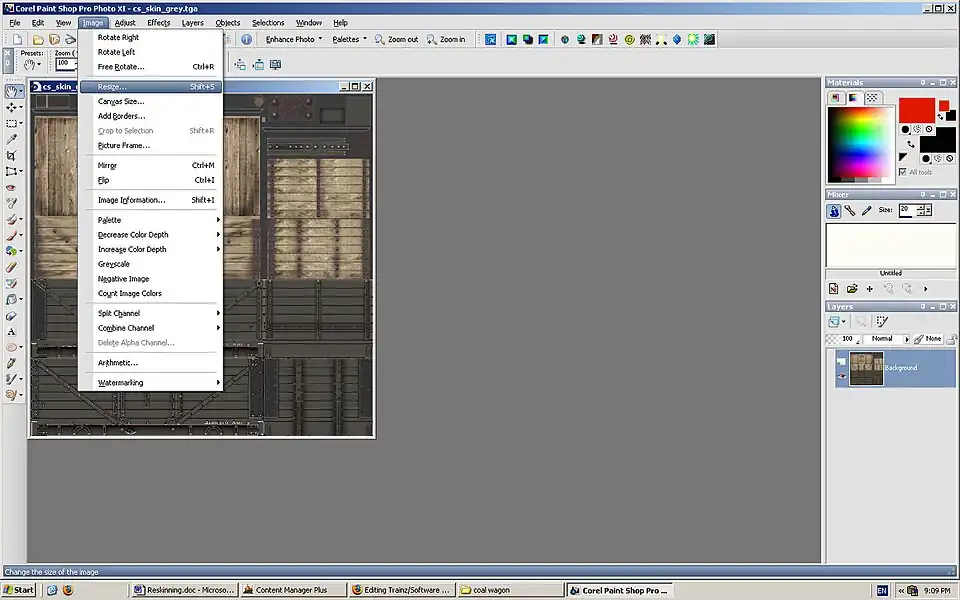The height and width of the screenshot is (600, 960).
Task: Open the load mixer page folder icon
Action: [852, 289]
